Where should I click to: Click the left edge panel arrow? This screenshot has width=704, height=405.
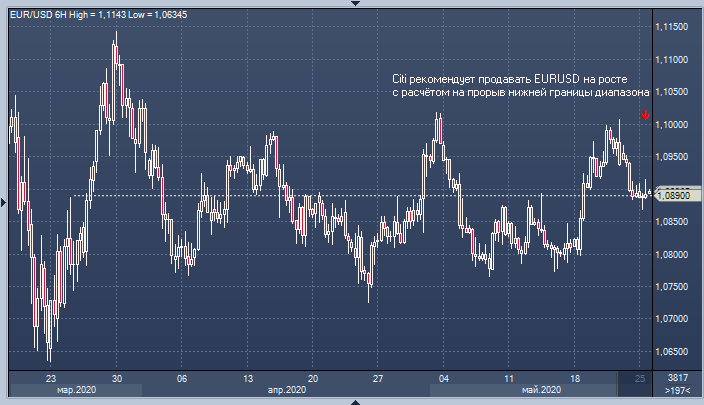point(4,202)
